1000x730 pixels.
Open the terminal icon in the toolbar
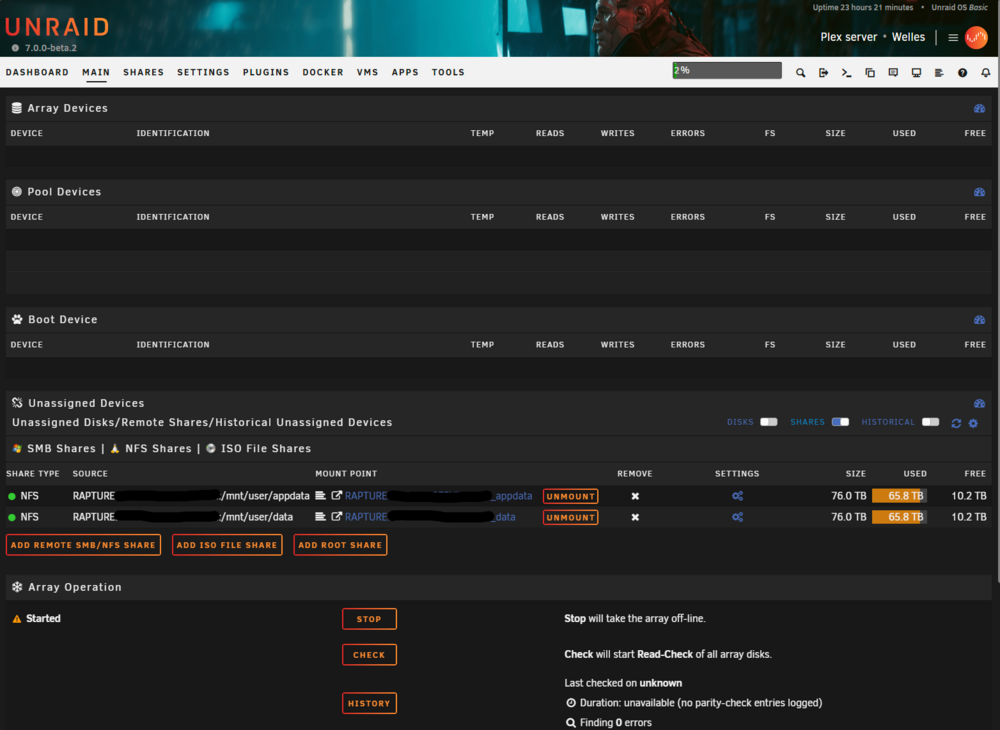pos(846,73)
